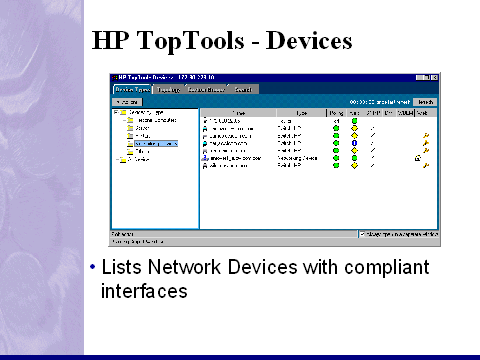
Task: Sort by the Name column header
Action: click(x=238, y=113)
